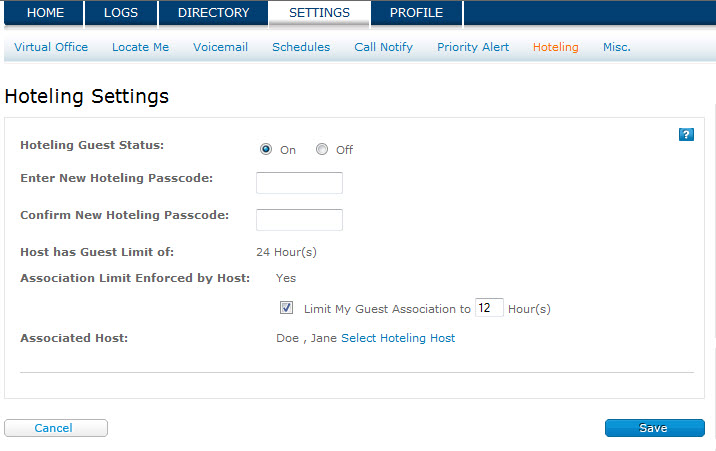Open Priority Alert settings
The width and height of the screenshot is (716, 451).
(x=473, y=47)
